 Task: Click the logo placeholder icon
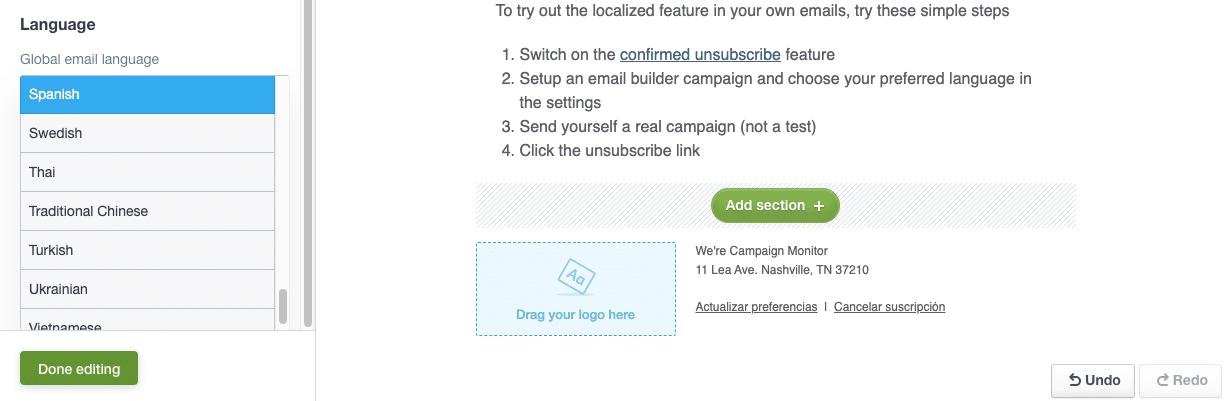[575, 276]
